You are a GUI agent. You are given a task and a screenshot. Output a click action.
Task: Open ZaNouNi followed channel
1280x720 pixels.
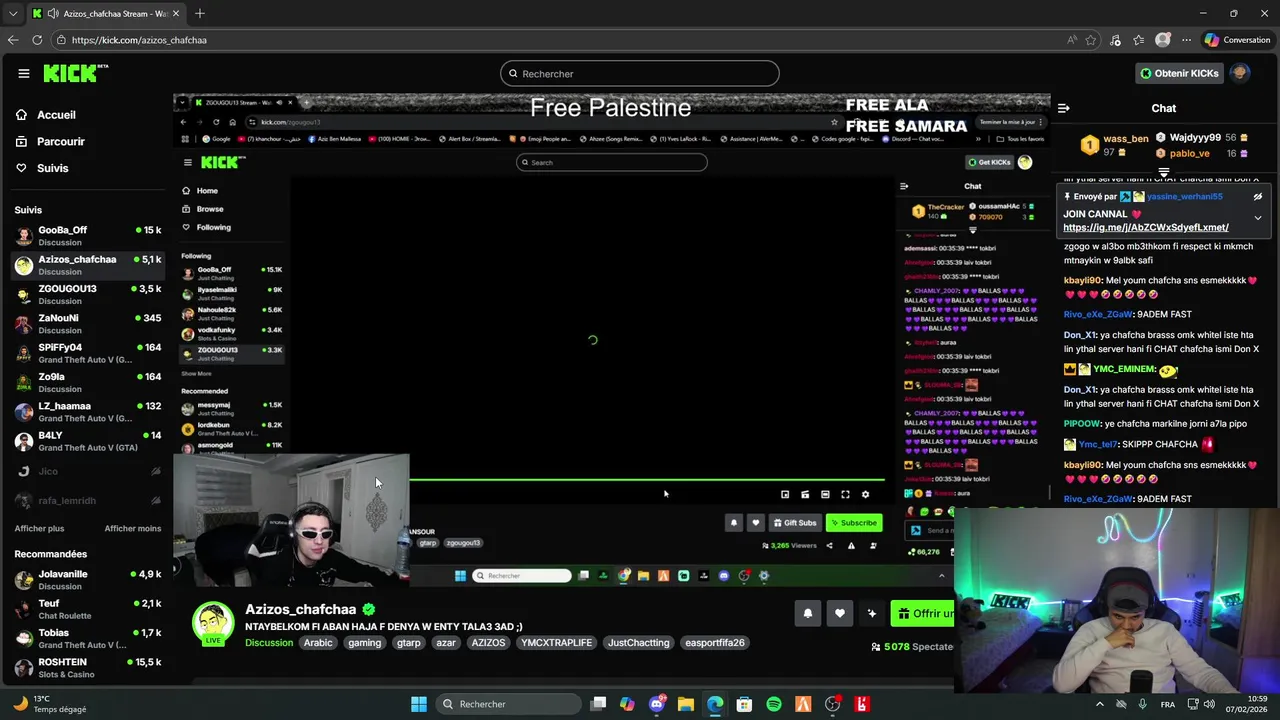pyautogui.click(x=88, y=323)
